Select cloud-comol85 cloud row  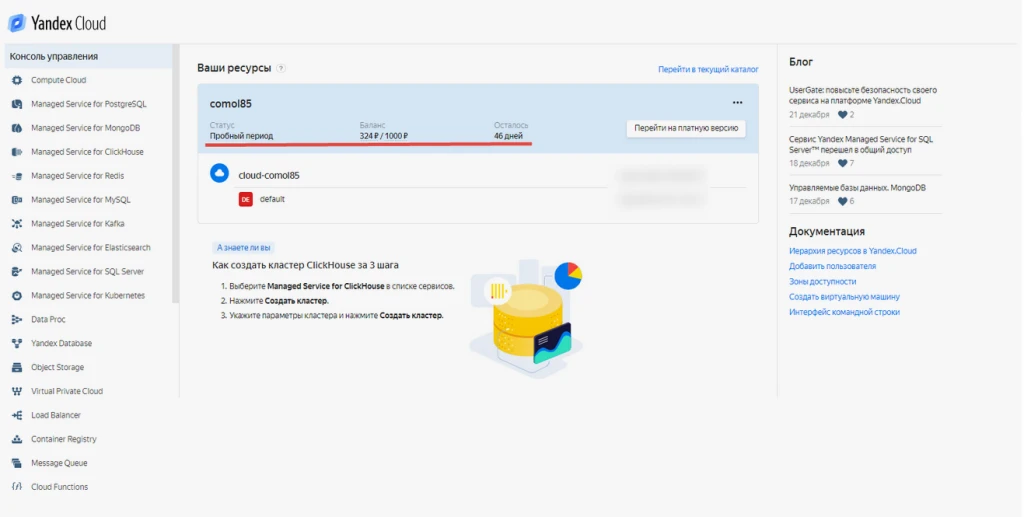point(478,174)
